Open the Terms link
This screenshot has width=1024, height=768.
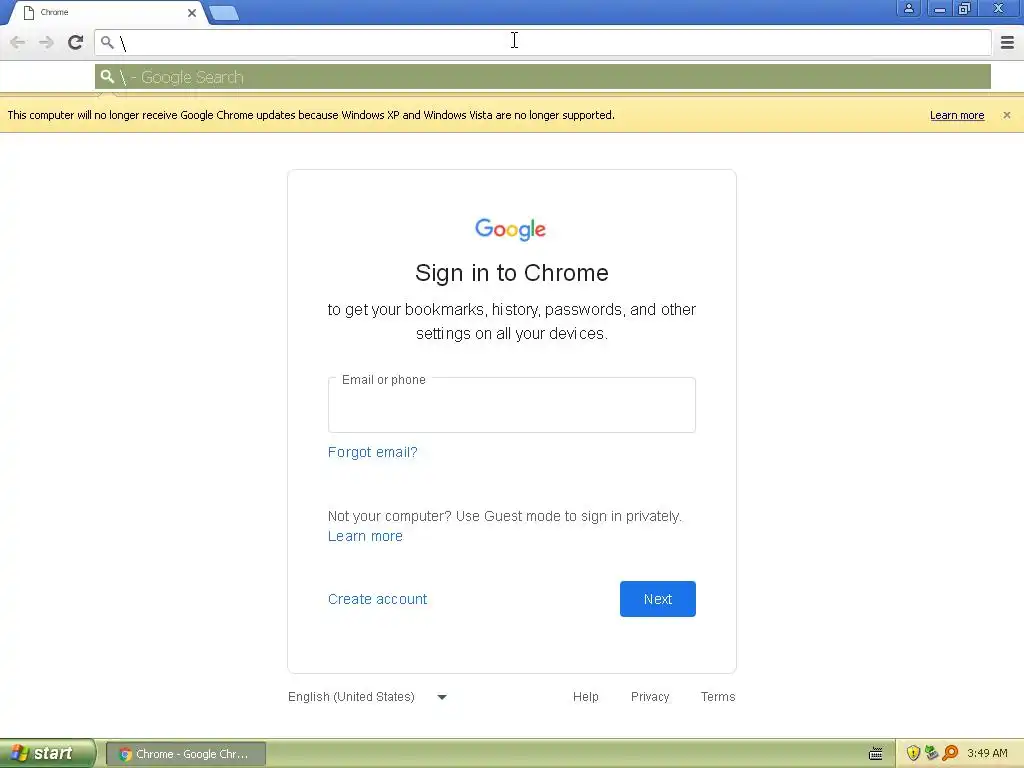[718, 697]
